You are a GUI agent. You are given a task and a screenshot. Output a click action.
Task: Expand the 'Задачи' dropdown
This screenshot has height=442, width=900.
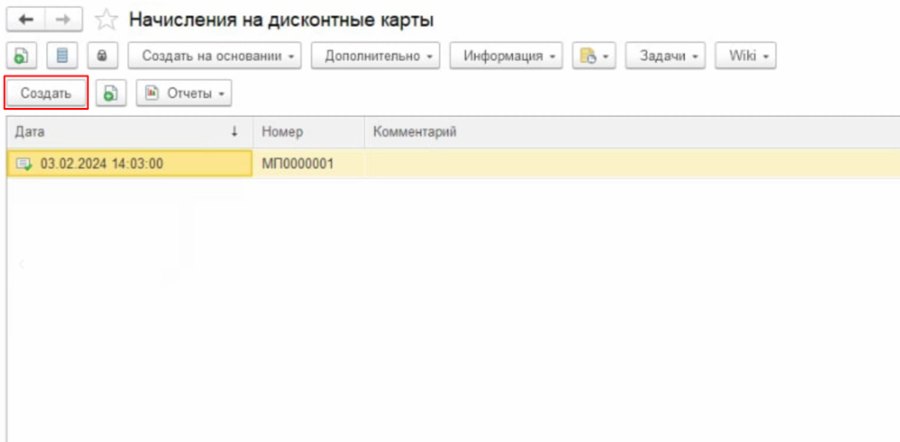click(665, 56)
